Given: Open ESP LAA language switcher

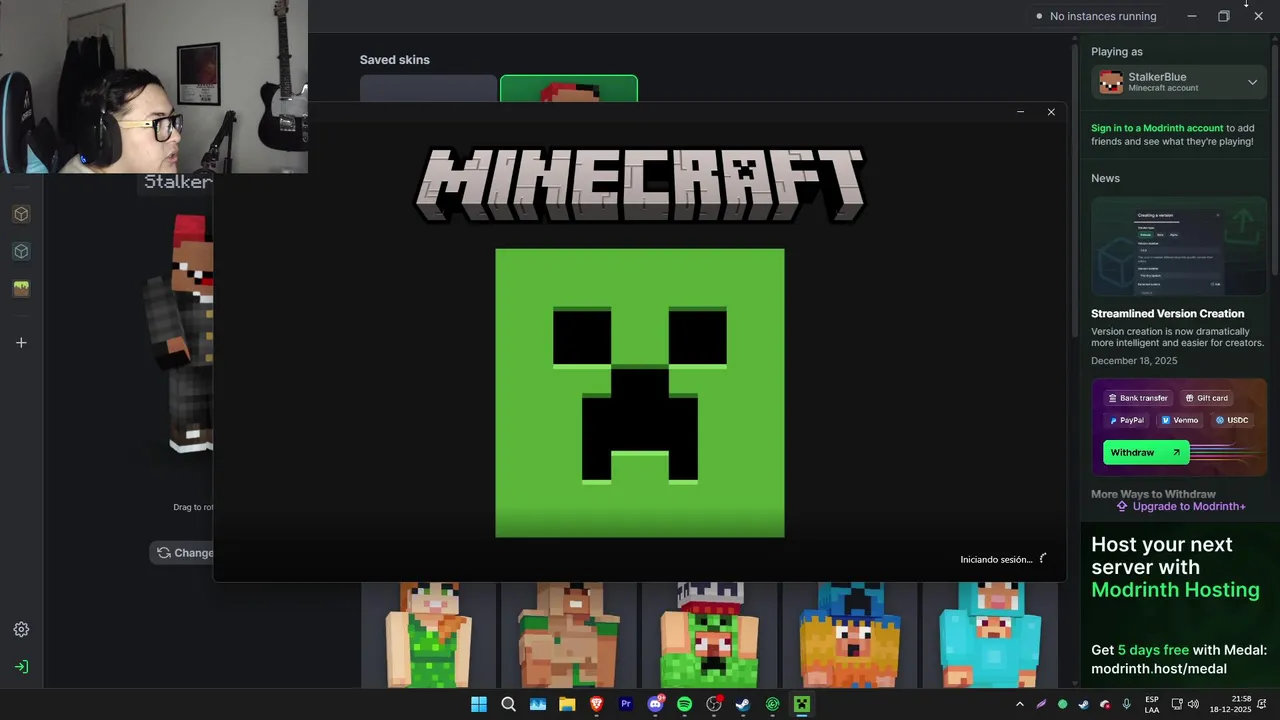Looking at the screenshot, I should click(1152, 704).
